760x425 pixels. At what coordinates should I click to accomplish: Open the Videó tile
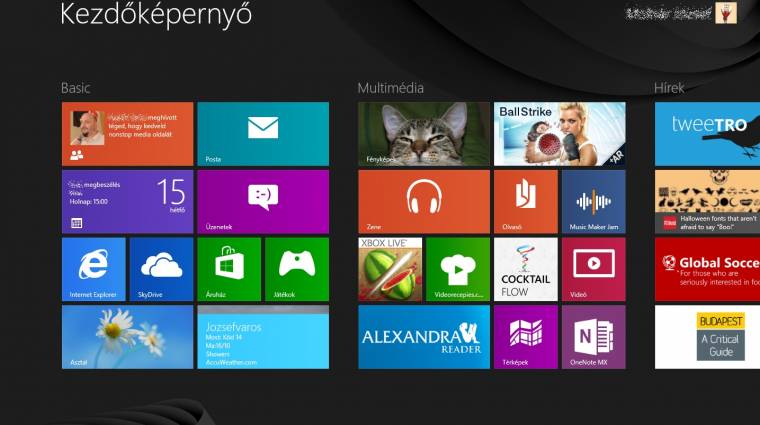tap(594, 269)
